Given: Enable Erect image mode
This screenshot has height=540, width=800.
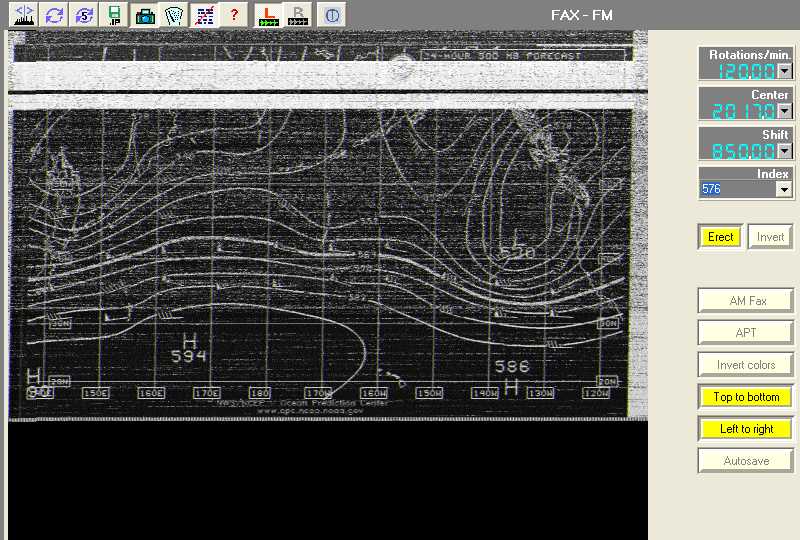Looking at the screenshot, I should pyautogui.click(x=720, y=237).
